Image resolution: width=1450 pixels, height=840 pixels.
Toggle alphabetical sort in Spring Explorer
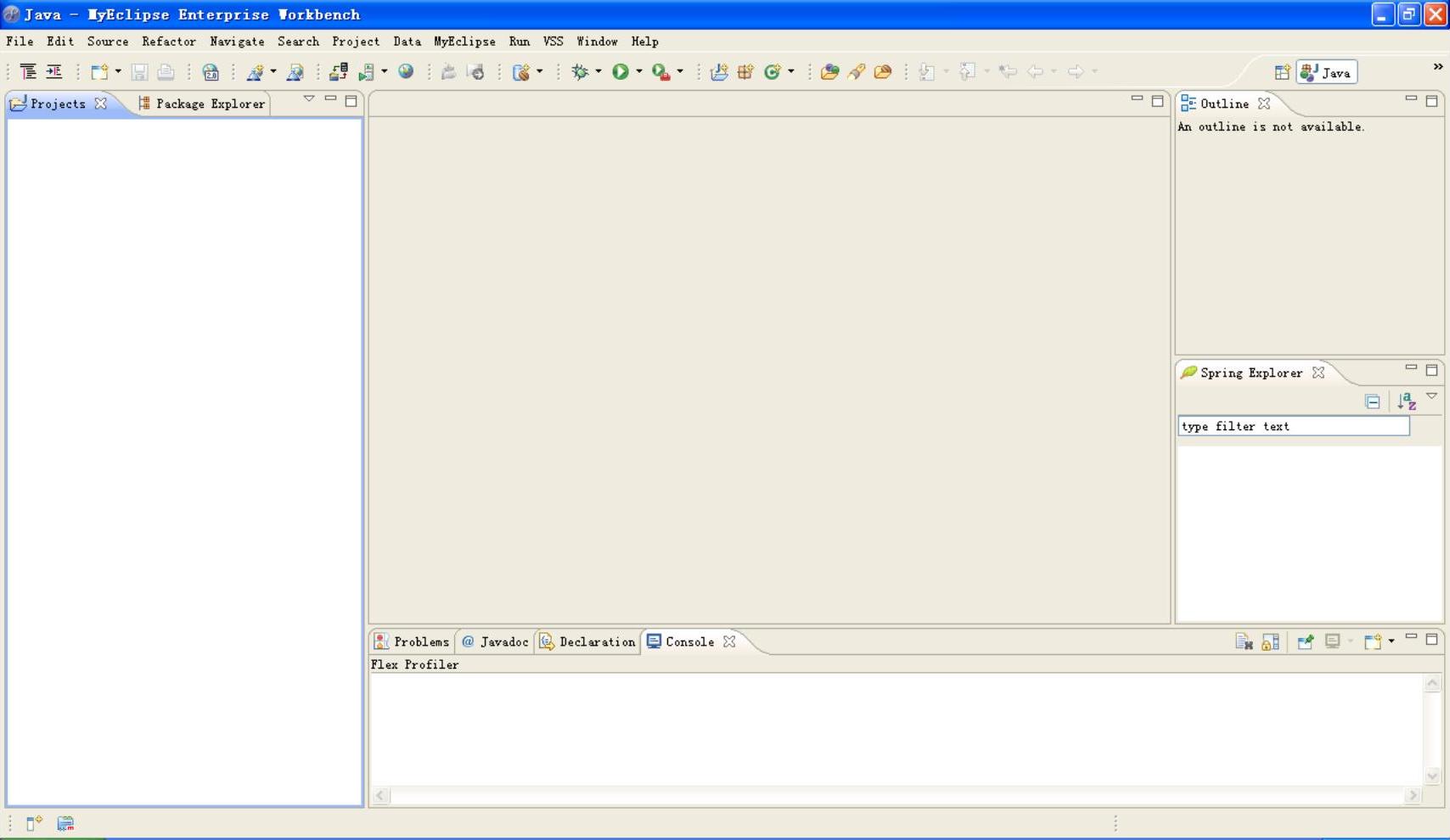pos(1407,401)
